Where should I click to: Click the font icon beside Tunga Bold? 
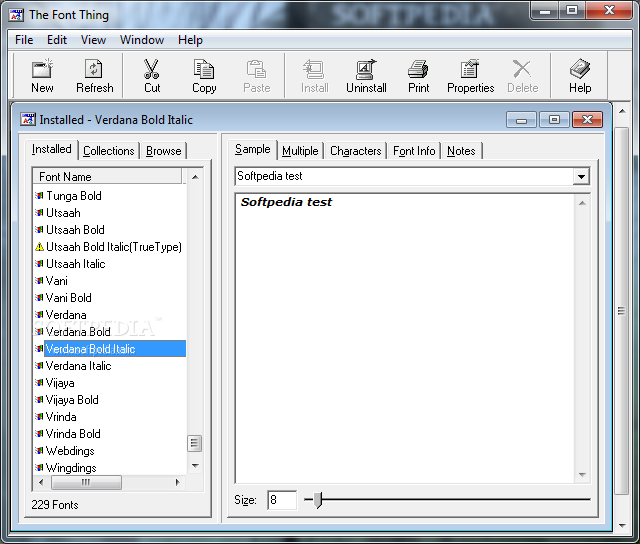(x=39, y=196)
